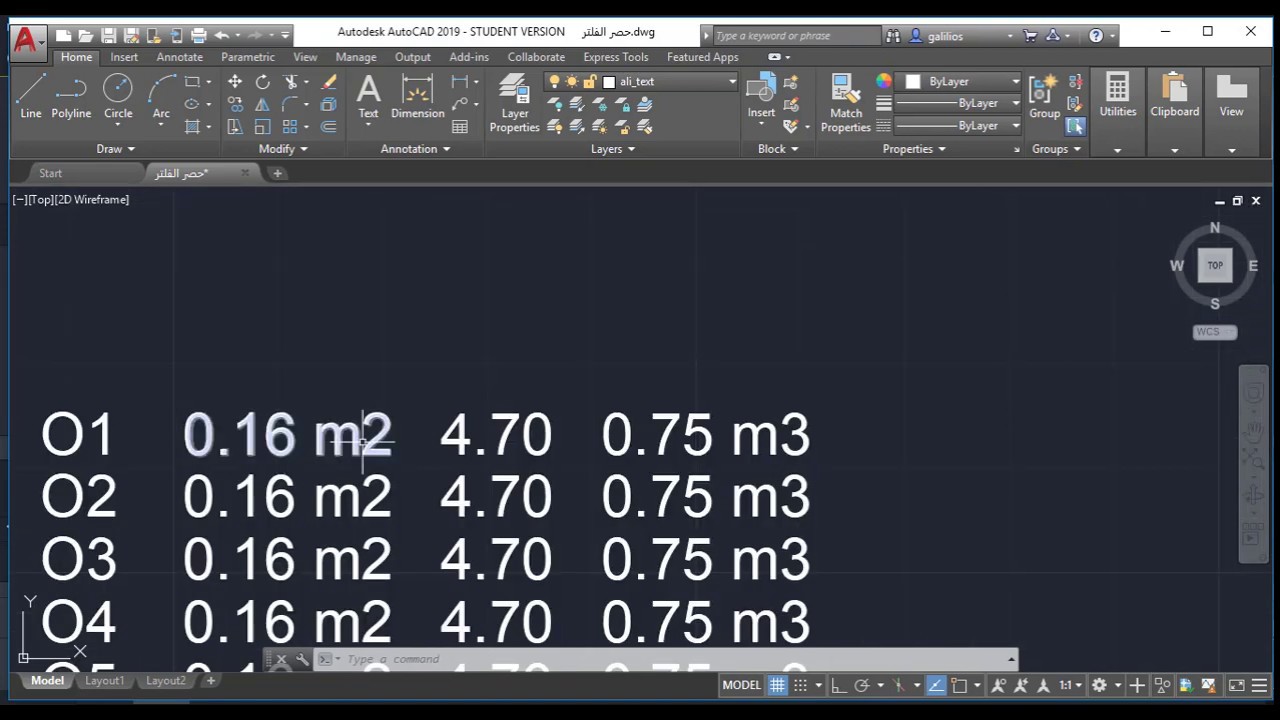This screenshot has height=720, width=1280.
Task: Toggle drawing grid display in status bar
Action: pyautogui.click(x=777, y=685)
